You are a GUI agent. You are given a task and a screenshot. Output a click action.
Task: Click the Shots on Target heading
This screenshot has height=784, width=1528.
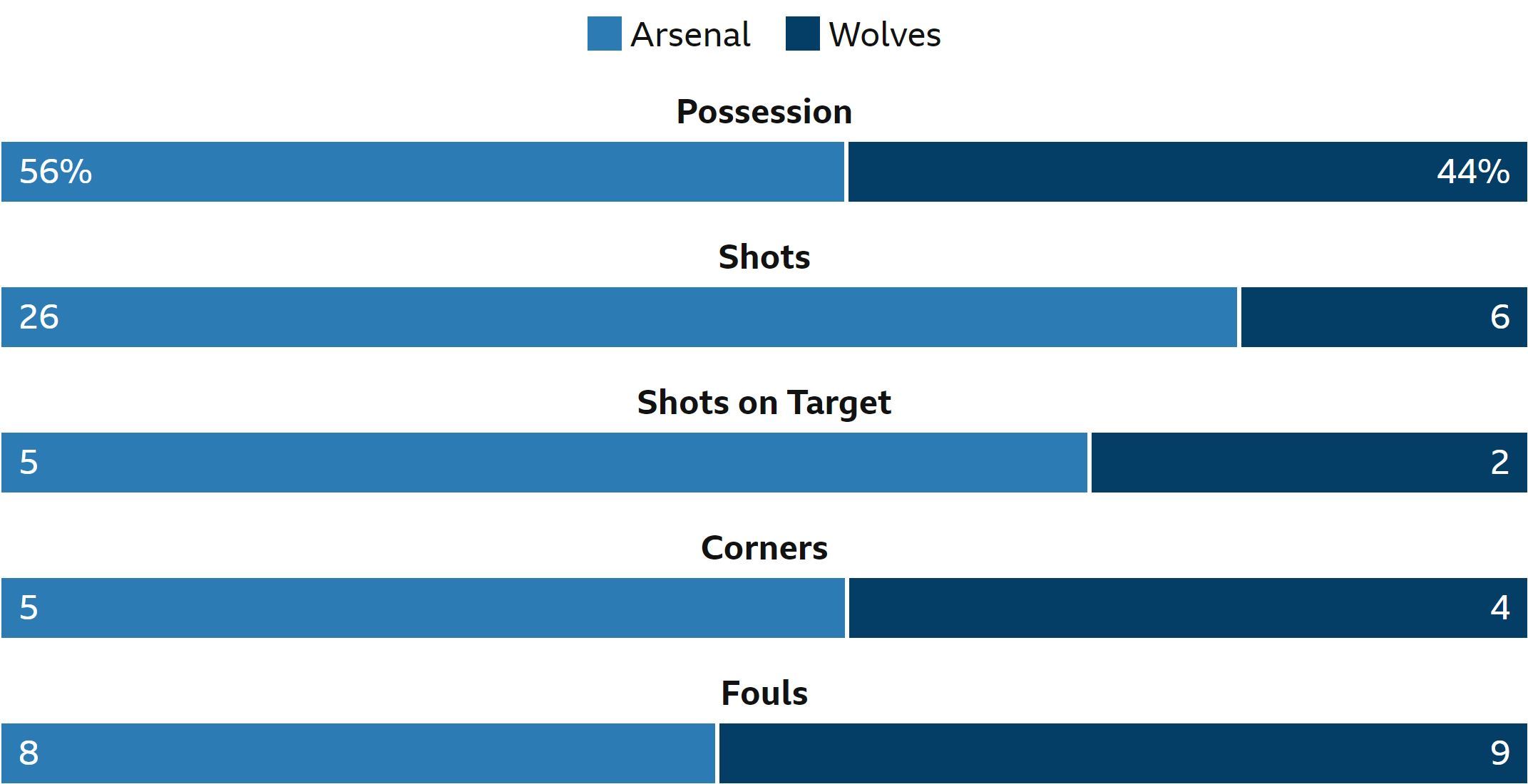click(x=764, y=403)
